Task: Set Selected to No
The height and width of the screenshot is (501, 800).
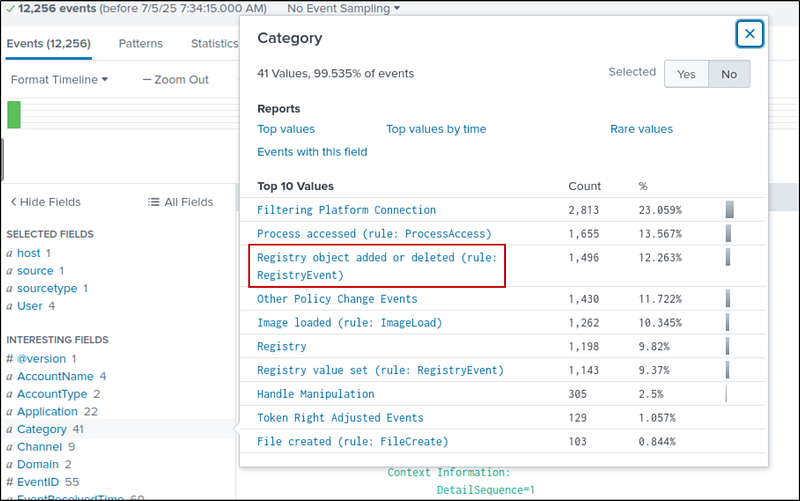Action: (728, 74)
